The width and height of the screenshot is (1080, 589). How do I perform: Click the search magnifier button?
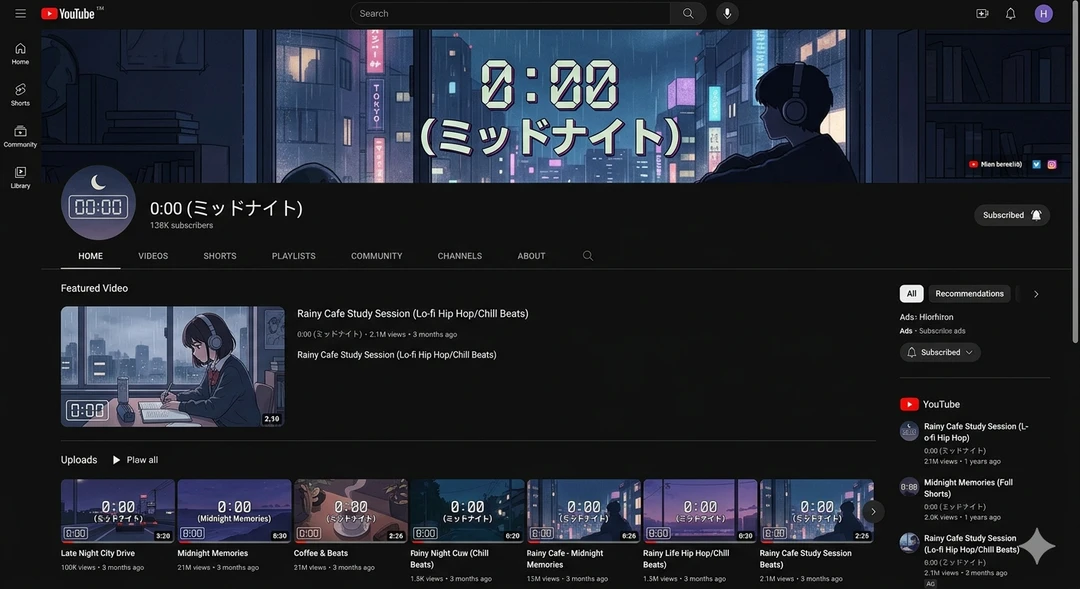tap(688, 13)
